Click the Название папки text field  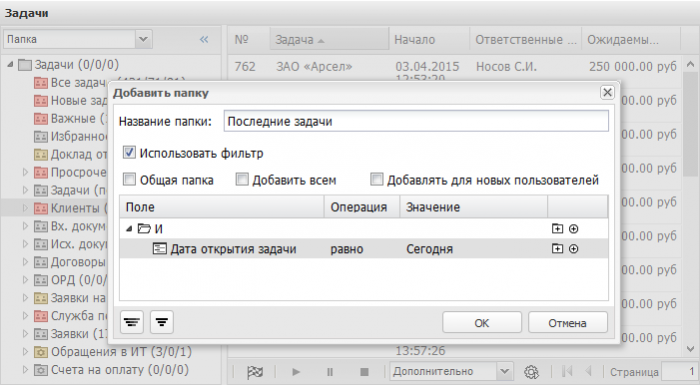pyautogui.click(x=416, y=121)
